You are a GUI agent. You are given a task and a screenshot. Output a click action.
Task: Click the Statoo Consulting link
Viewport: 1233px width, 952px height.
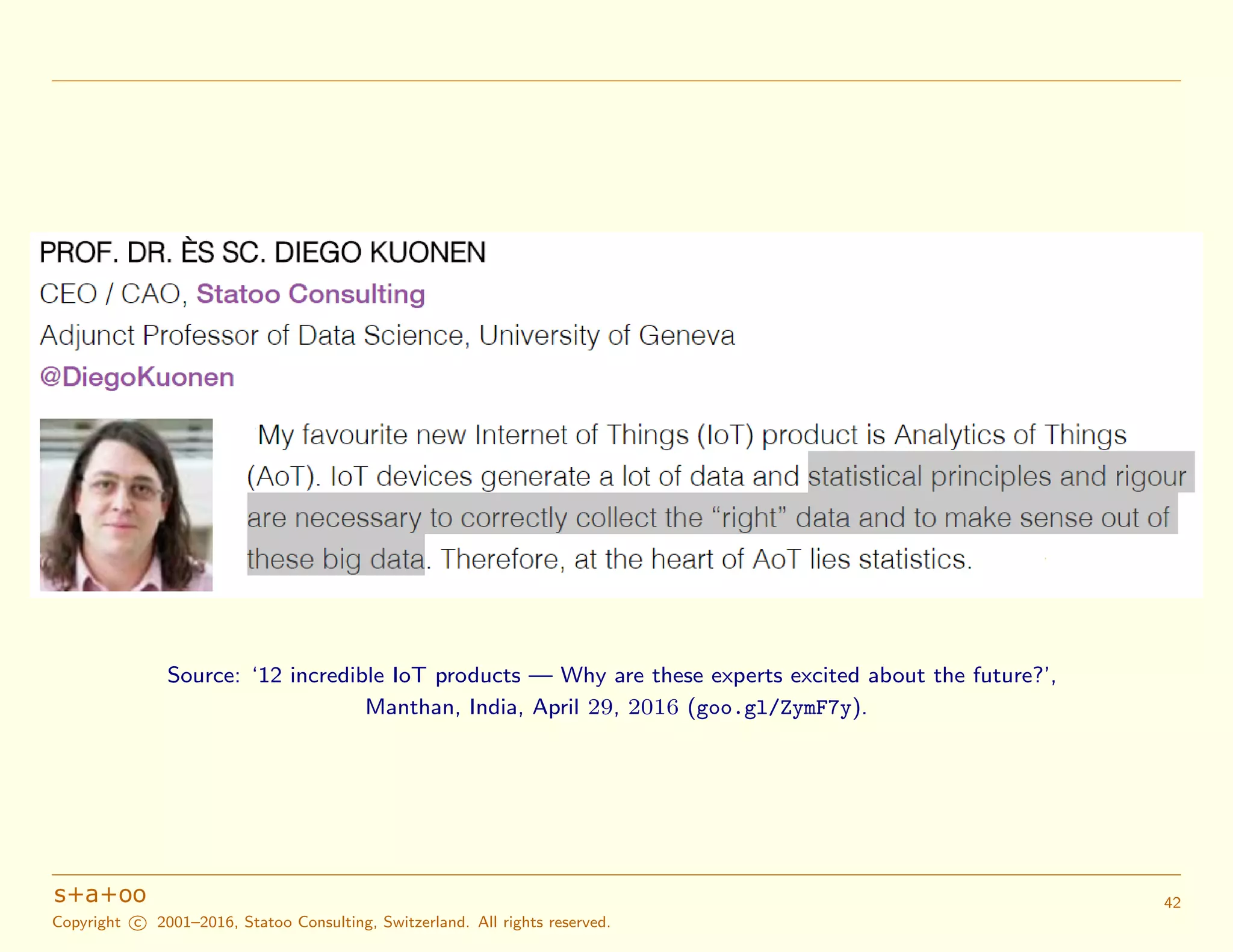[x=311, y=294]
